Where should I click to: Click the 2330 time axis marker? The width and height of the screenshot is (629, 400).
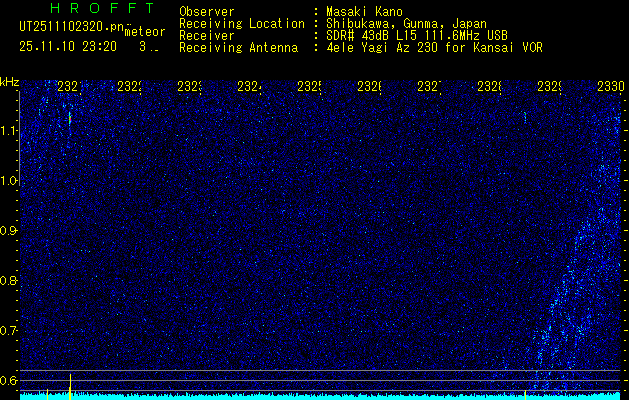click(x=610, y=88)
